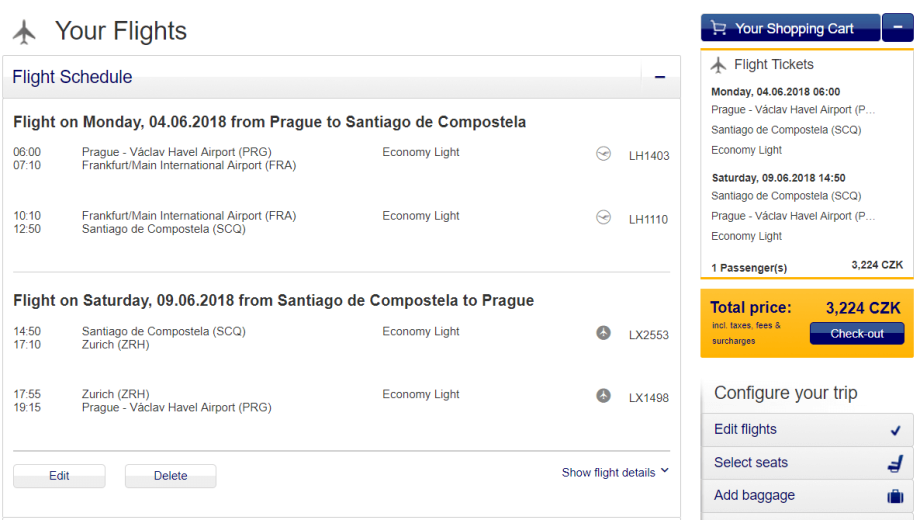Click the airplane icon beside Flight Tickets
This screenshot has height=520, width=920.
pos(719,65)
